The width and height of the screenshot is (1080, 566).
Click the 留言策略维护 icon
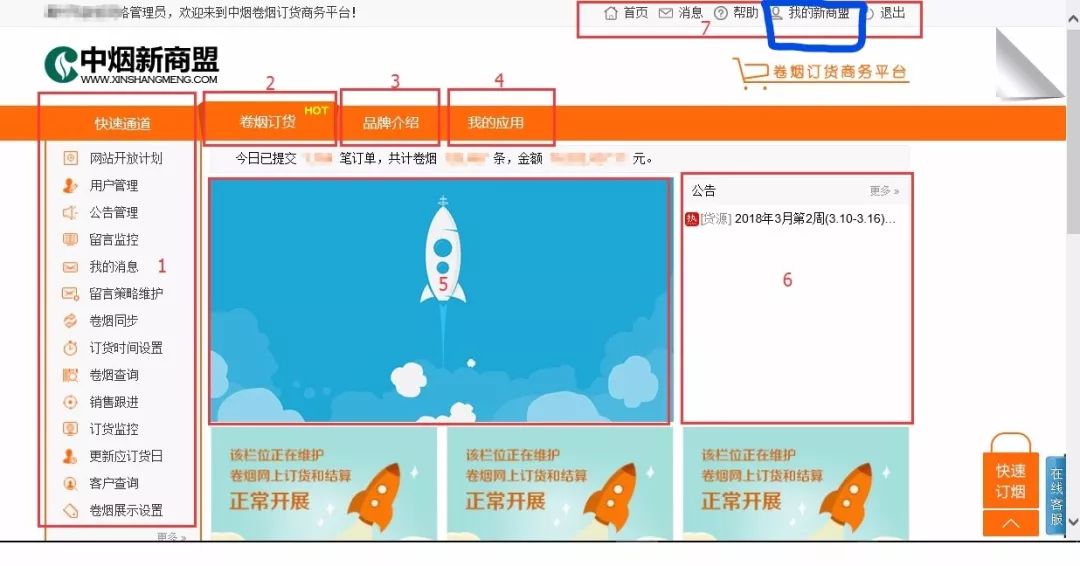[x=70, y=294]
